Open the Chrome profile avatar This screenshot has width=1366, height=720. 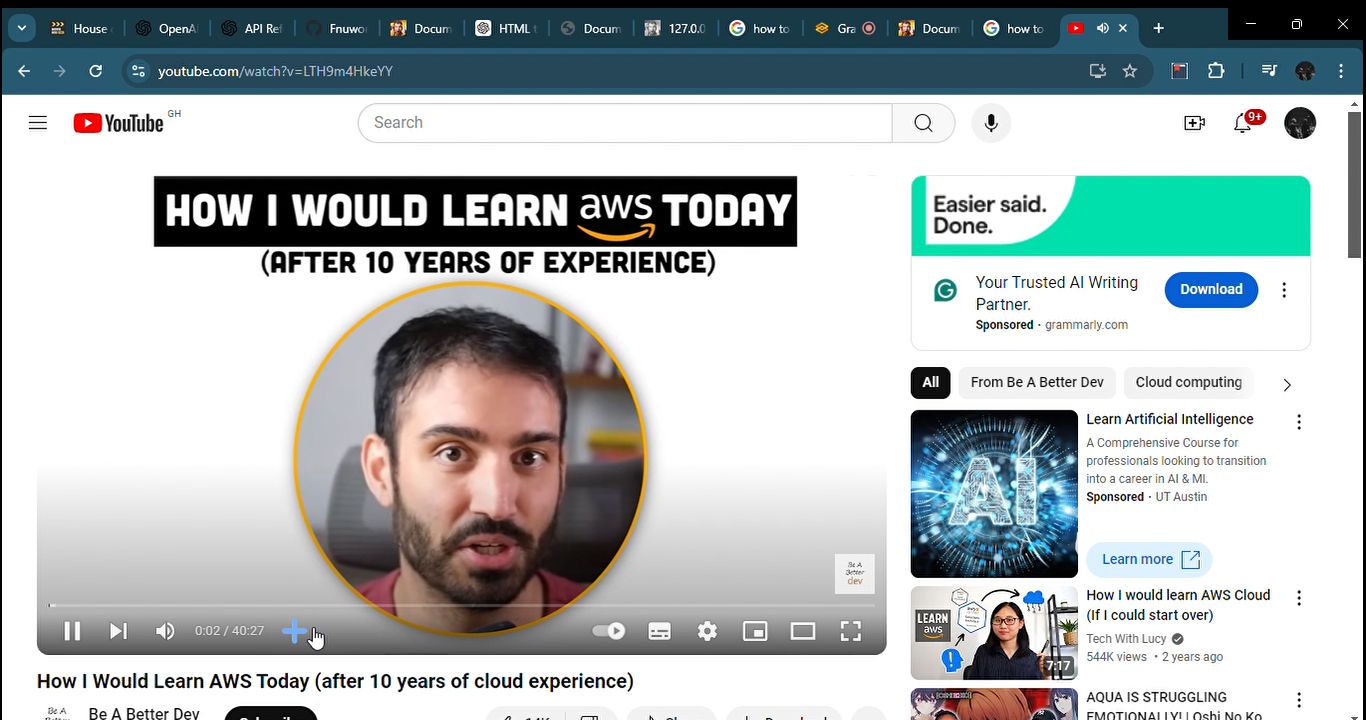pos(1305,71)
